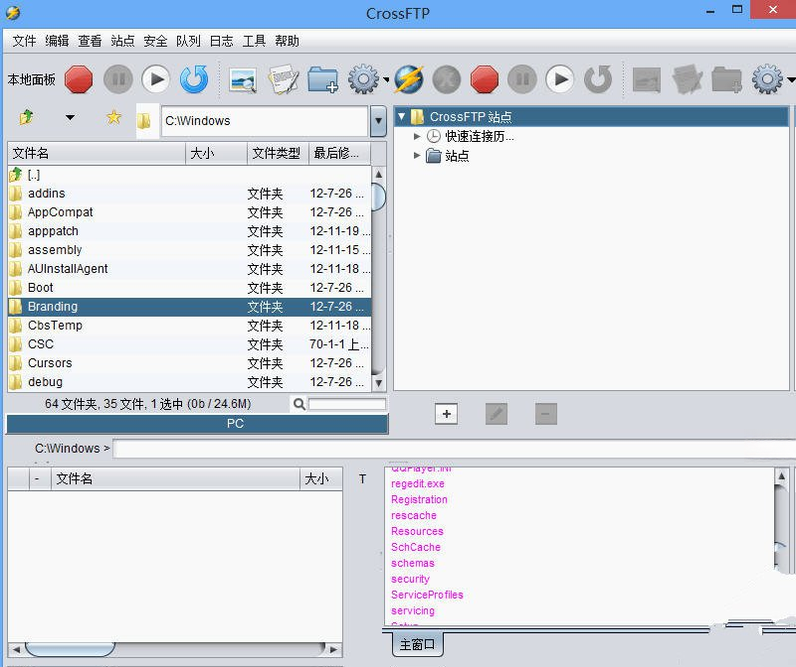Viewport: 796px width, 667px height.
Task: Click the greyed remote new folder icon
Action: coord(726,80)
